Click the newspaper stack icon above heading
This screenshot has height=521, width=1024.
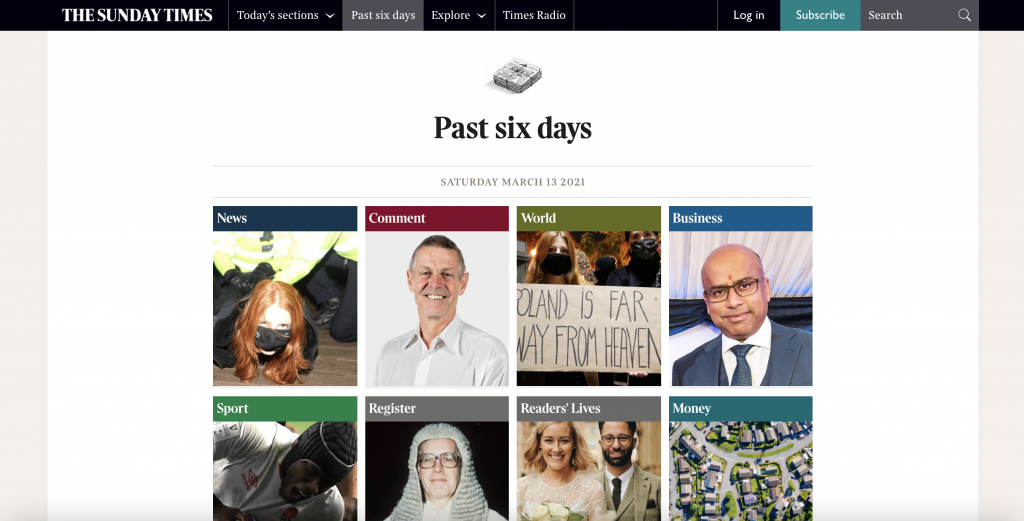513,75
